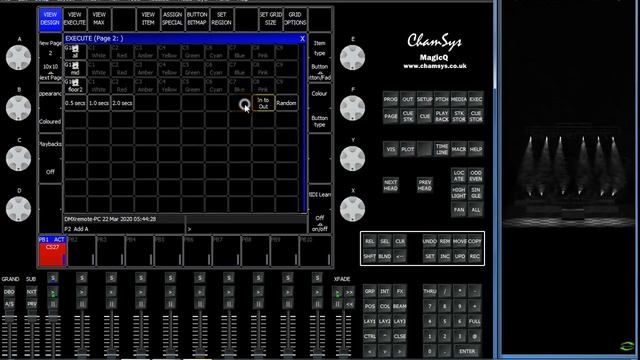Toggle the ALL key

click(x=476, y=210)
